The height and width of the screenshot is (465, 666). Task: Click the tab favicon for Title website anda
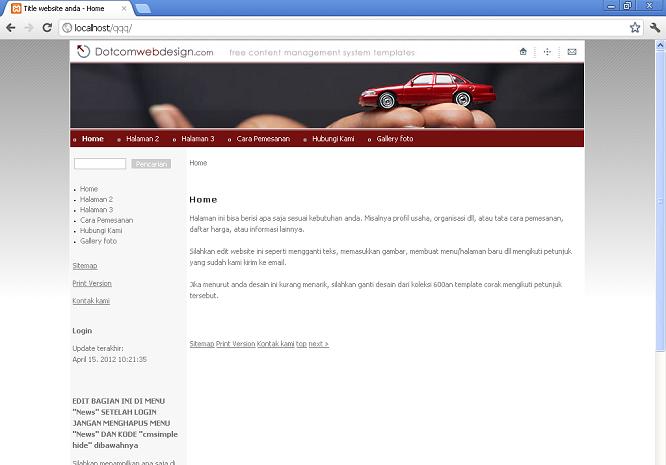(x=16, y=8)
